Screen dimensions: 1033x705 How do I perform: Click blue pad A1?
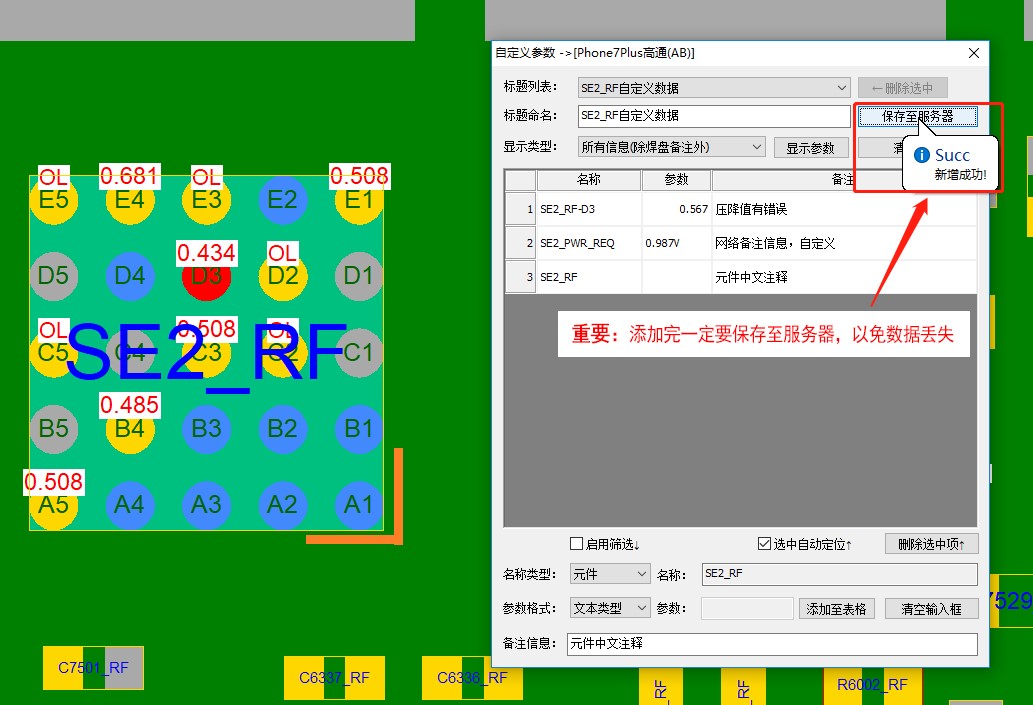359,505
